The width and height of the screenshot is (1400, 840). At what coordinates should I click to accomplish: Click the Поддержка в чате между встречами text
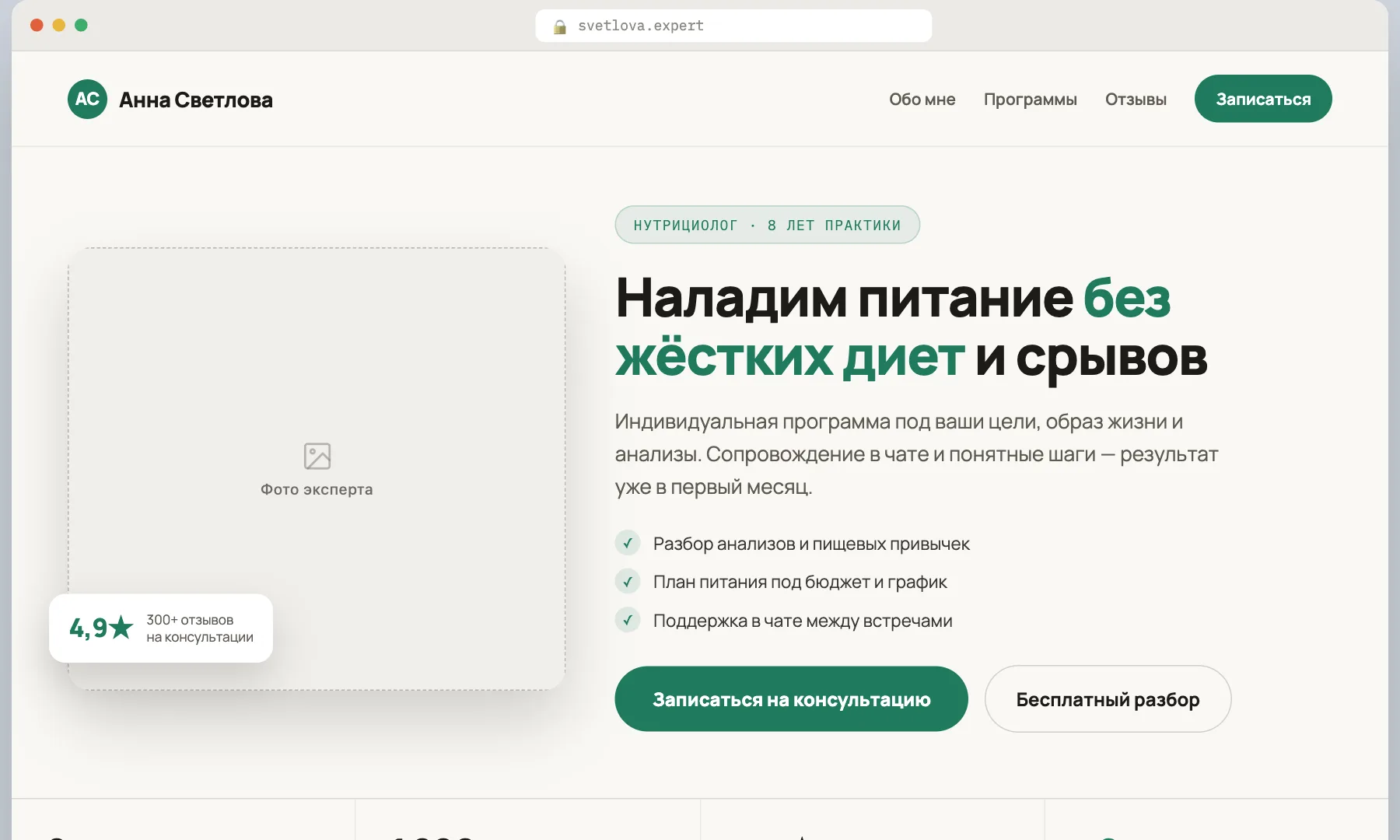pos(803,621)
